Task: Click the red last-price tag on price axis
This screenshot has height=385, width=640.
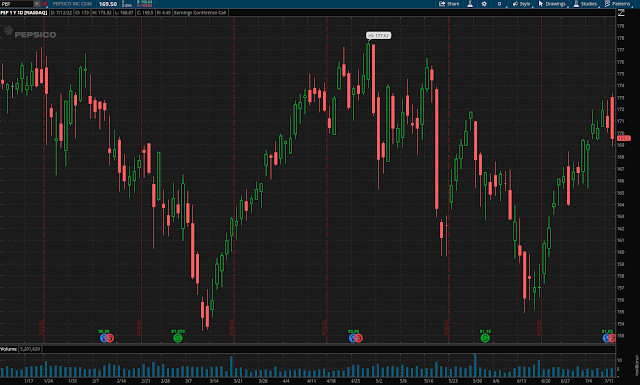Action: pos(624,138)
